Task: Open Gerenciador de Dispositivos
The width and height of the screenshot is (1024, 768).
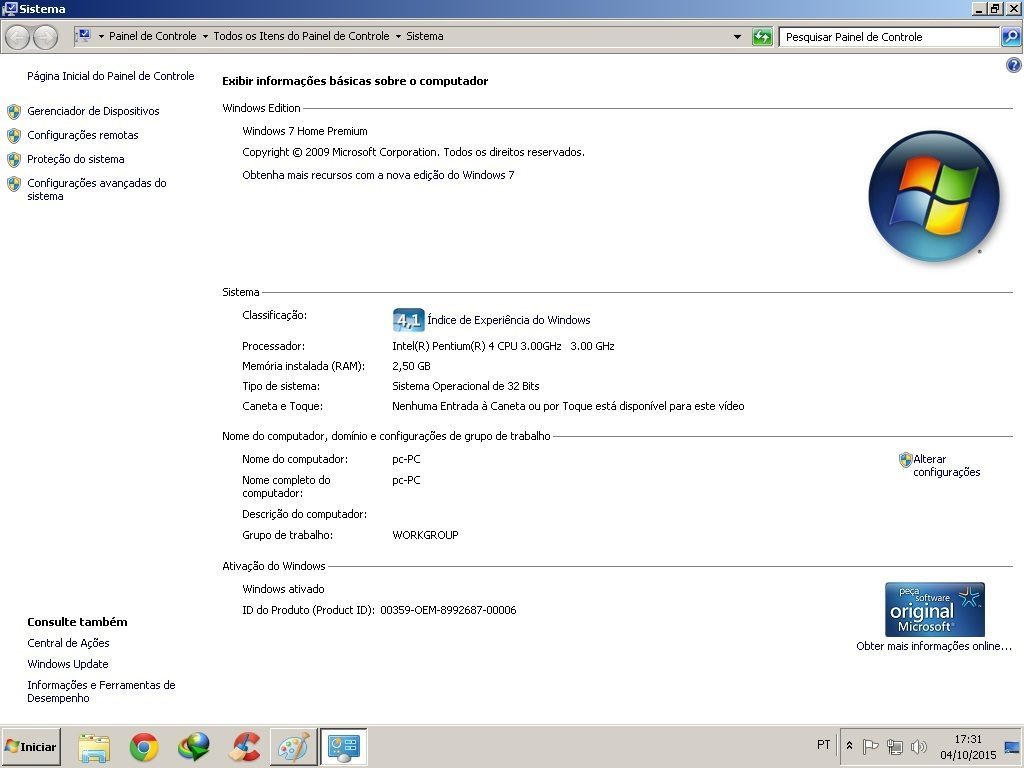Action: click(93, 112)
